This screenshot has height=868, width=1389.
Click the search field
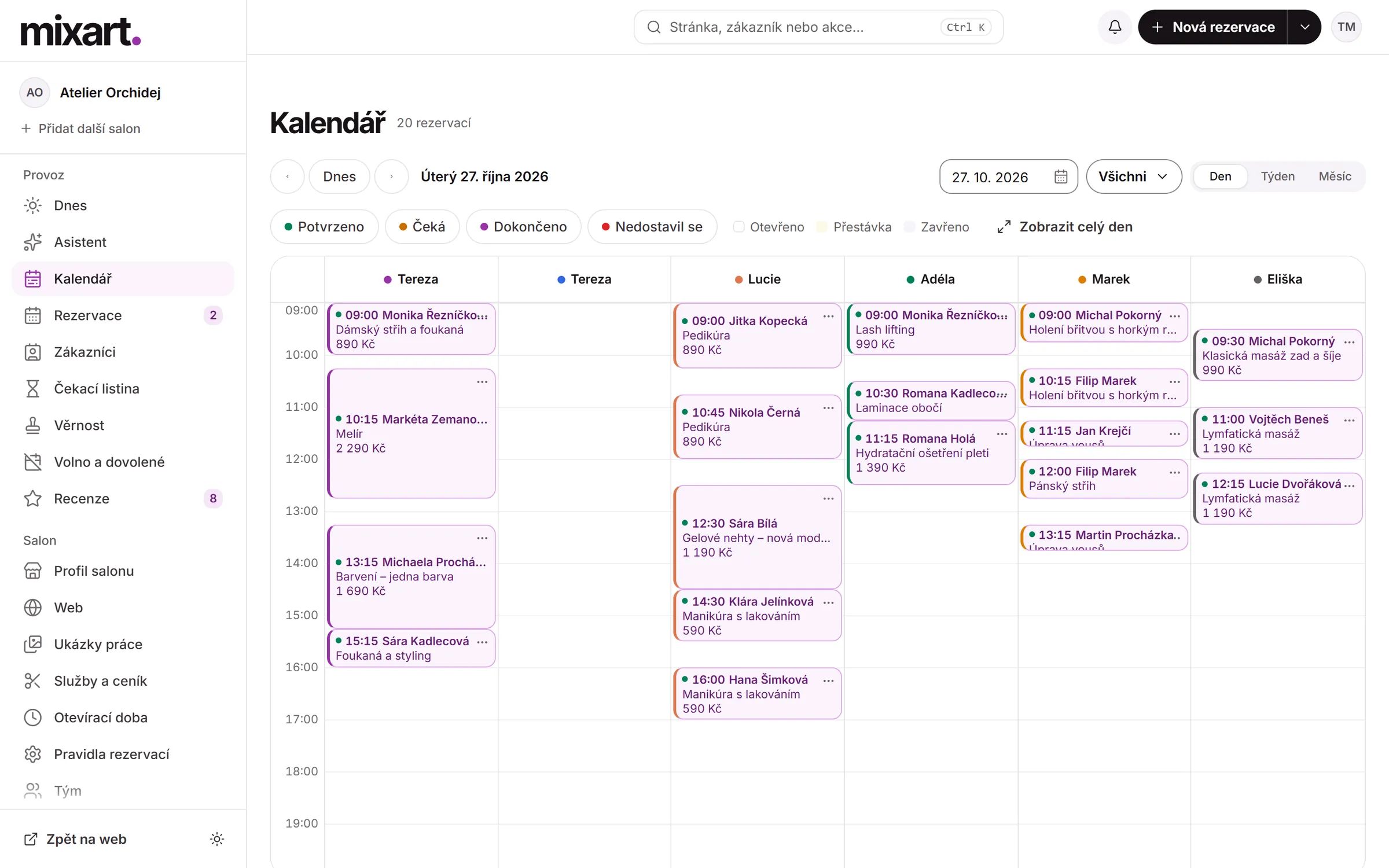818,27
